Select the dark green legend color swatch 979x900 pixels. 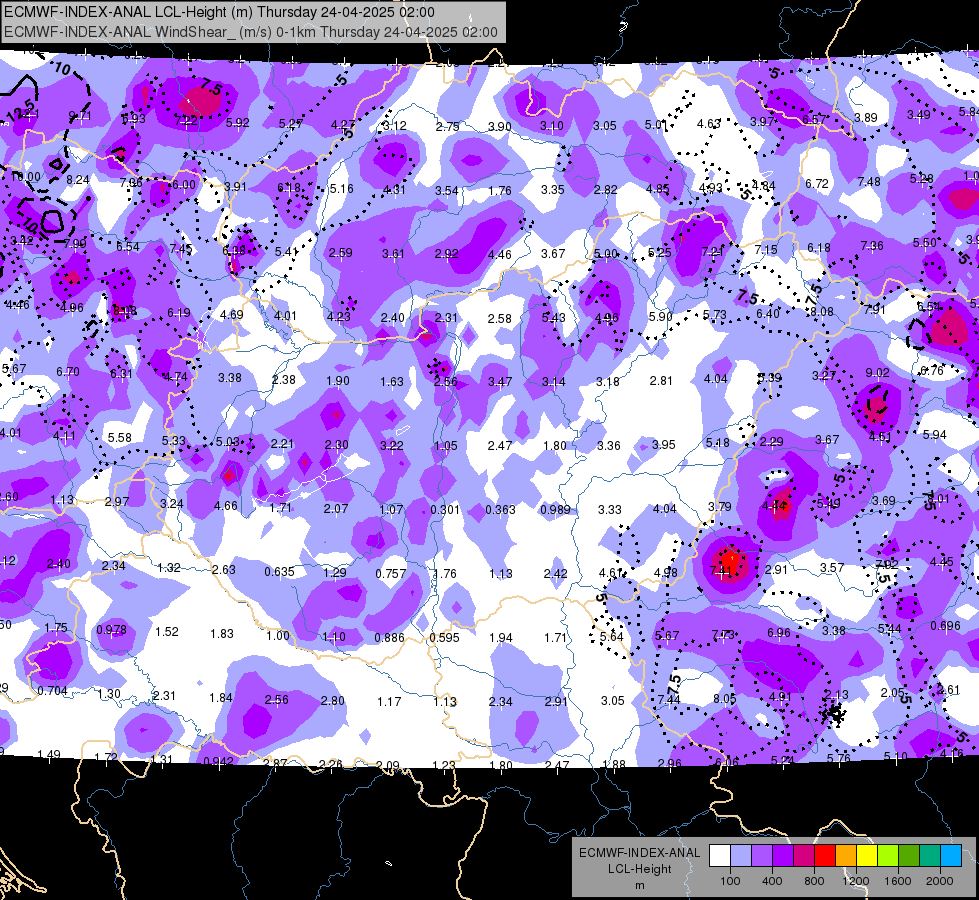(x=908, y=856)
